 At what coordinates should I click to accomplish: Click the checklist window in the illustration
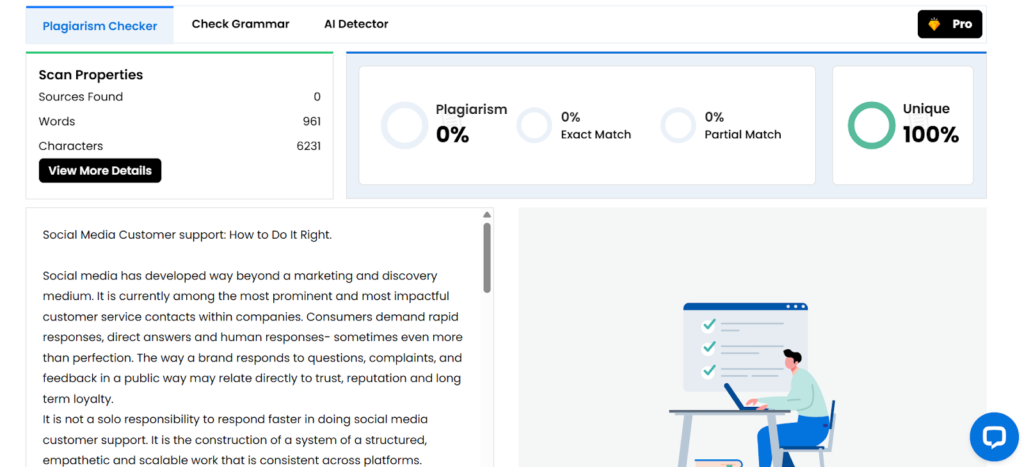click(x=744, y=346)
